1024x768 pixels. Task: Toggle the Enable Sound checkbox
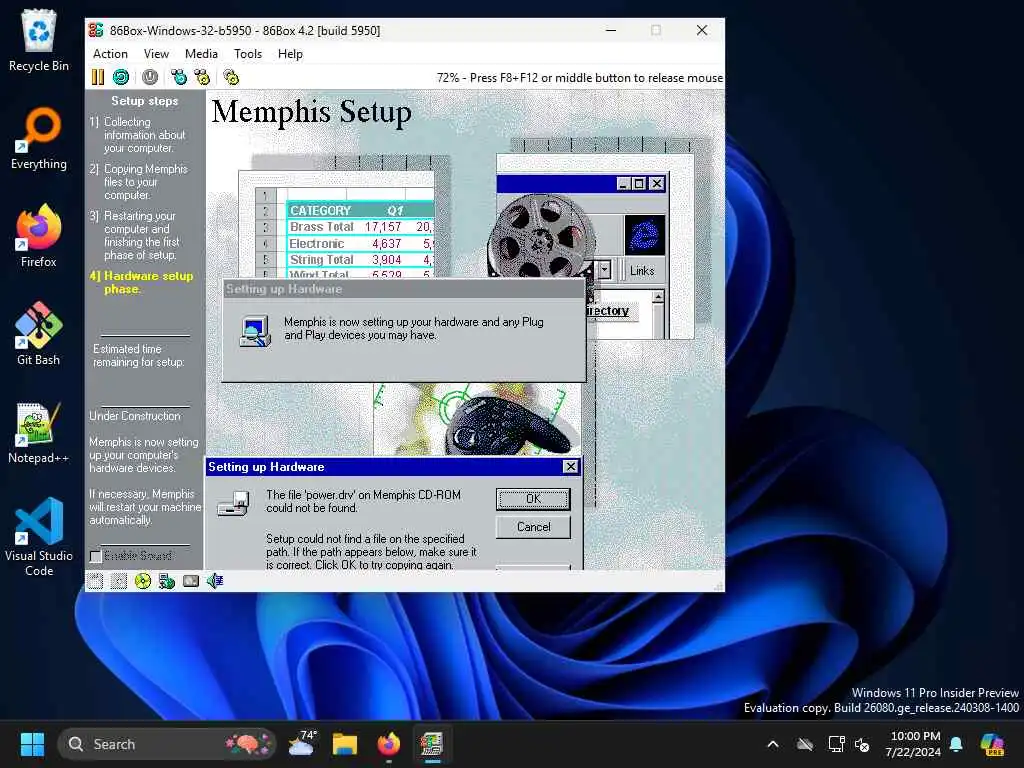96,556
